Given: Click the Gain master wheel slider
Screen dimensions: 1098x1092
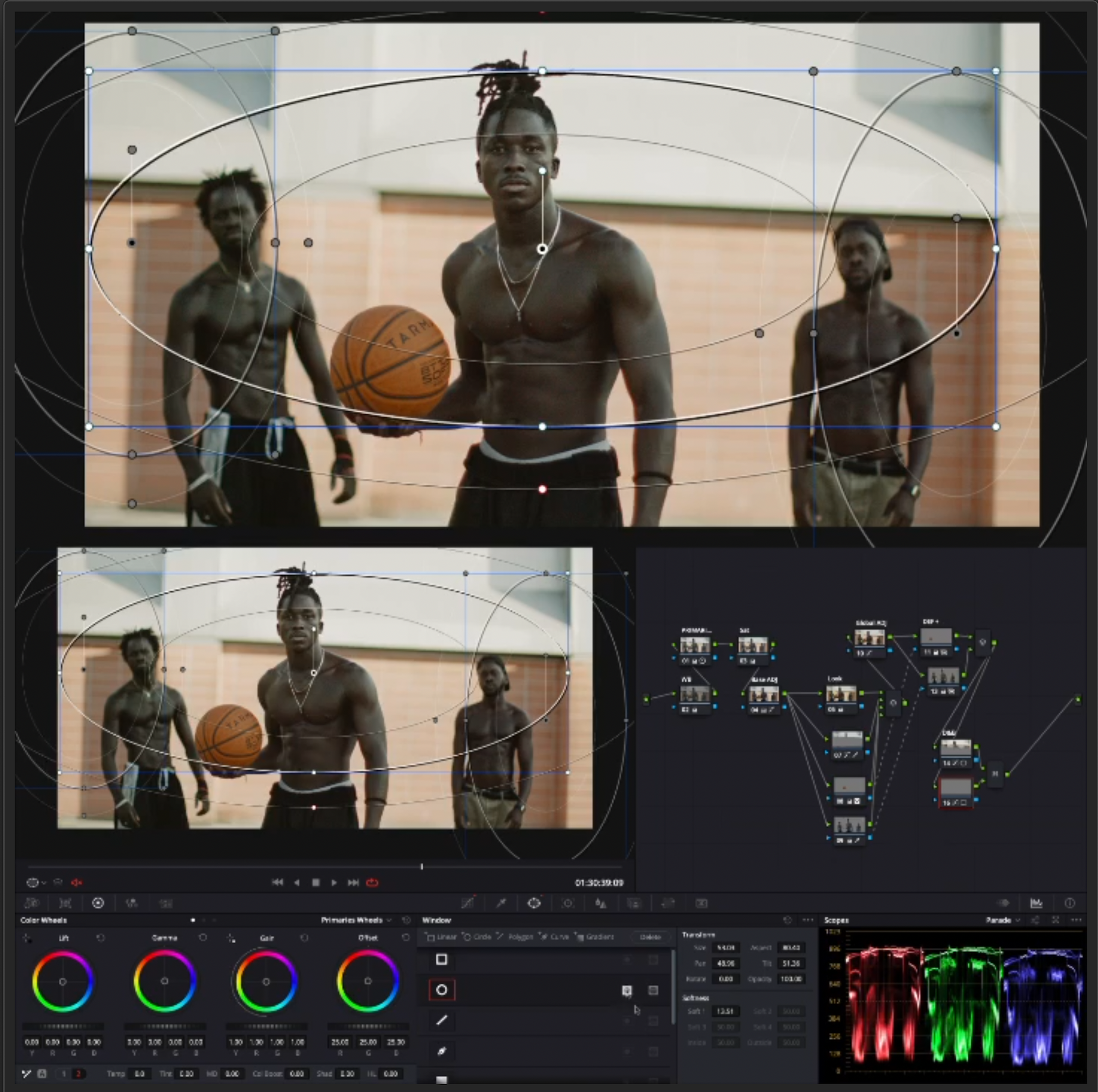Looking at the screenshot, I should [x=266, y=1026].
